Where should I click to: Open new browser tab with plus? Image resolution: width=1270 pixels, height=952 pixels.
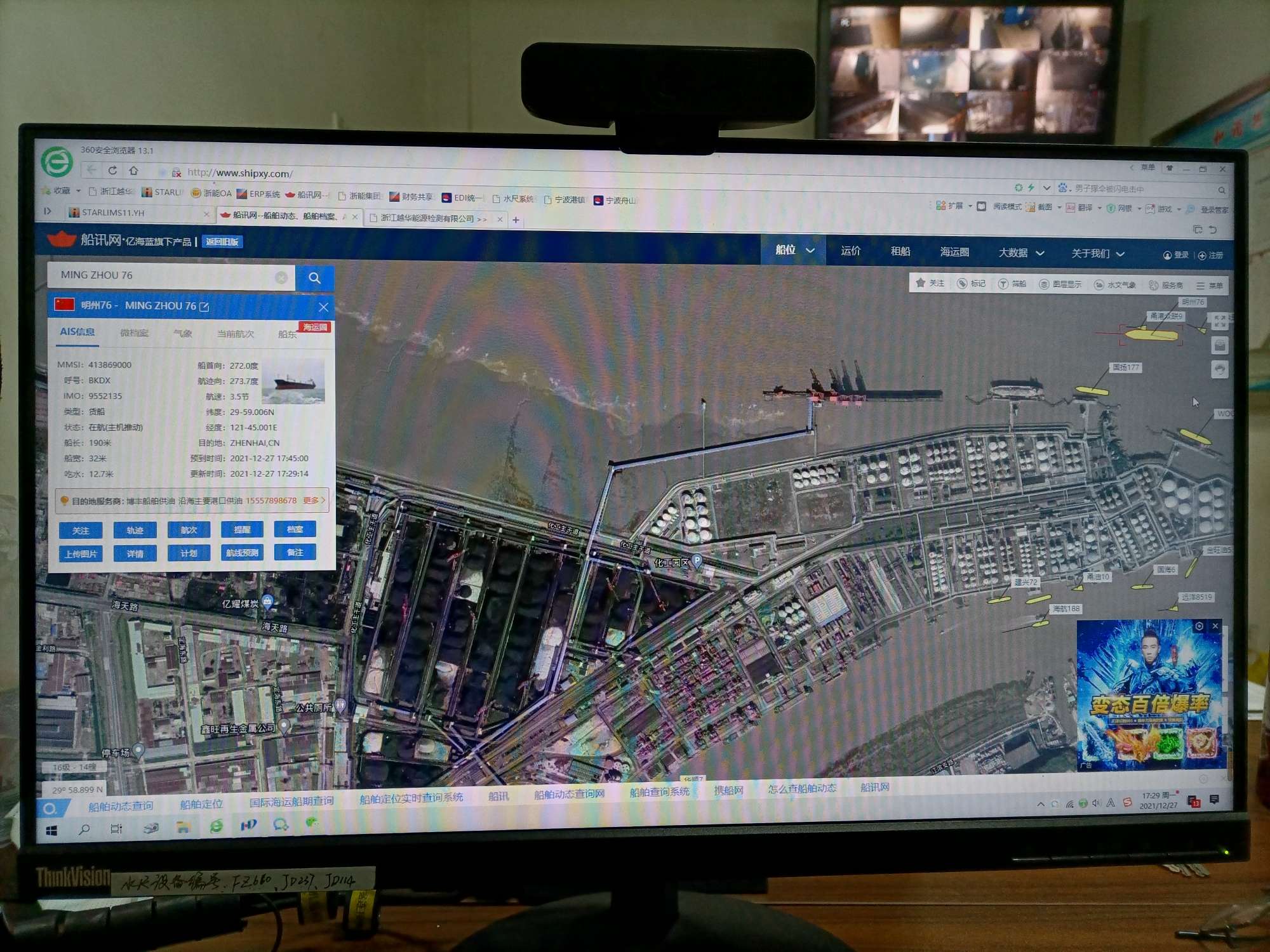[516, 220]
